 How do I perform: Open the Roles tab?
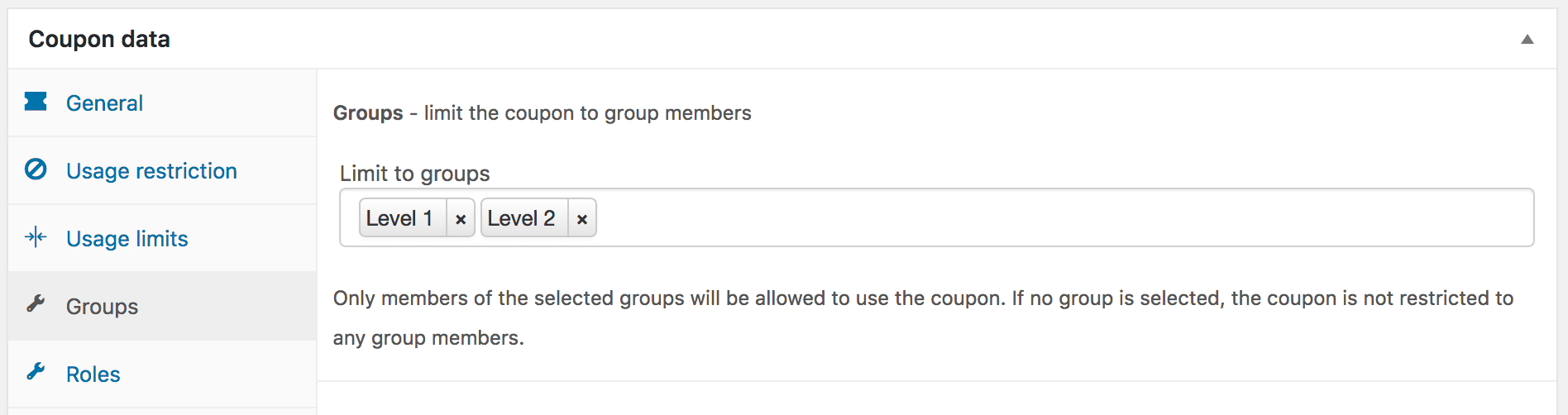(93, 374)
